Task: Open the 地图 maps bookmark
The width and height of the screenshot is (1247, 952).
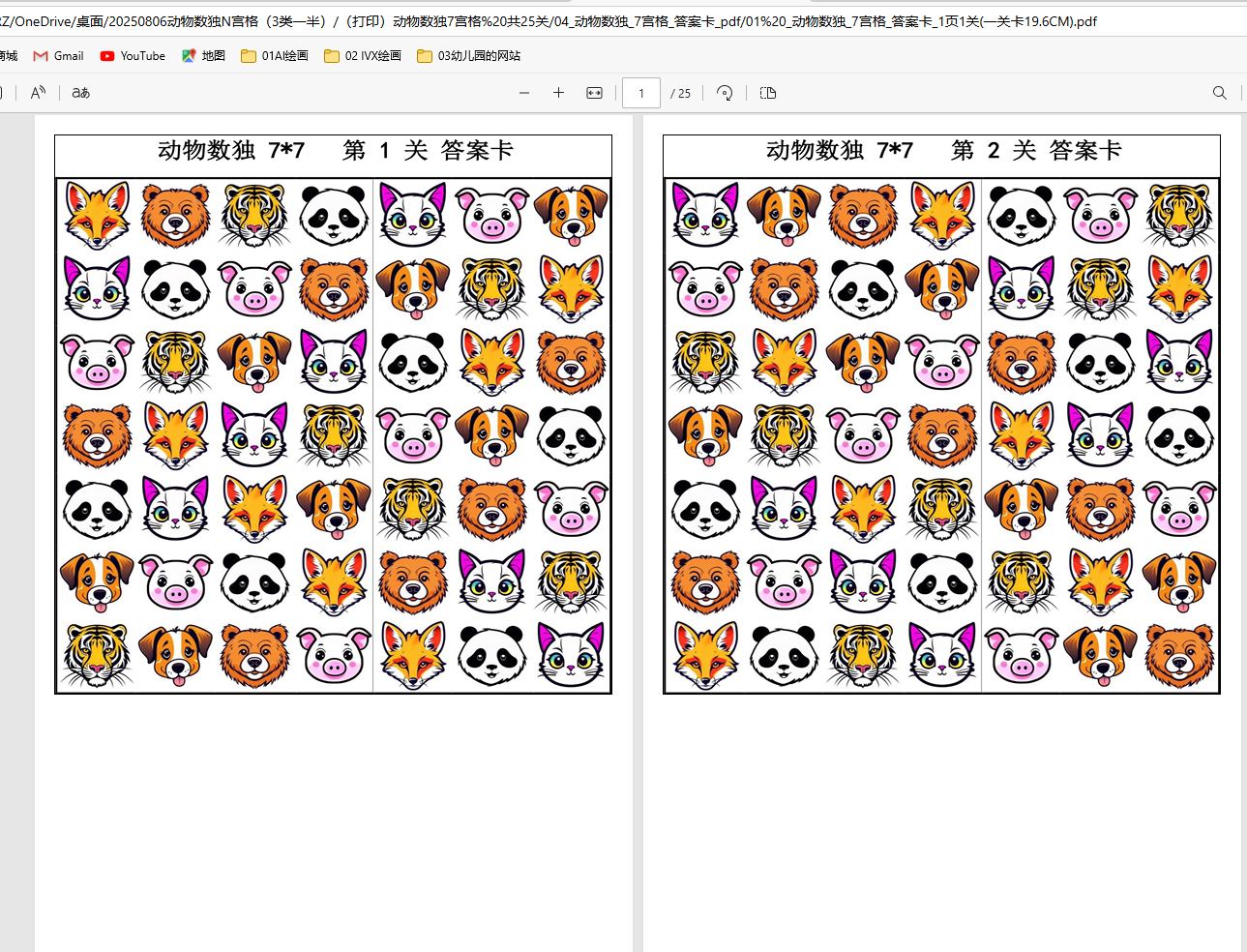Action: [203, 56]
